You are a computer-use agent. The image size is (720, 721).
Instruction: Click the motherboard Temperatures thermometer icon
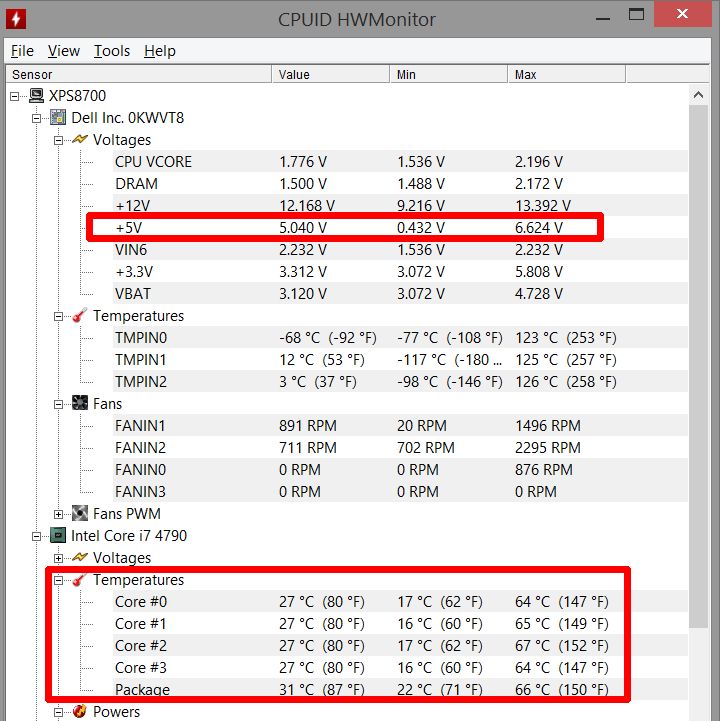point(80,315)
